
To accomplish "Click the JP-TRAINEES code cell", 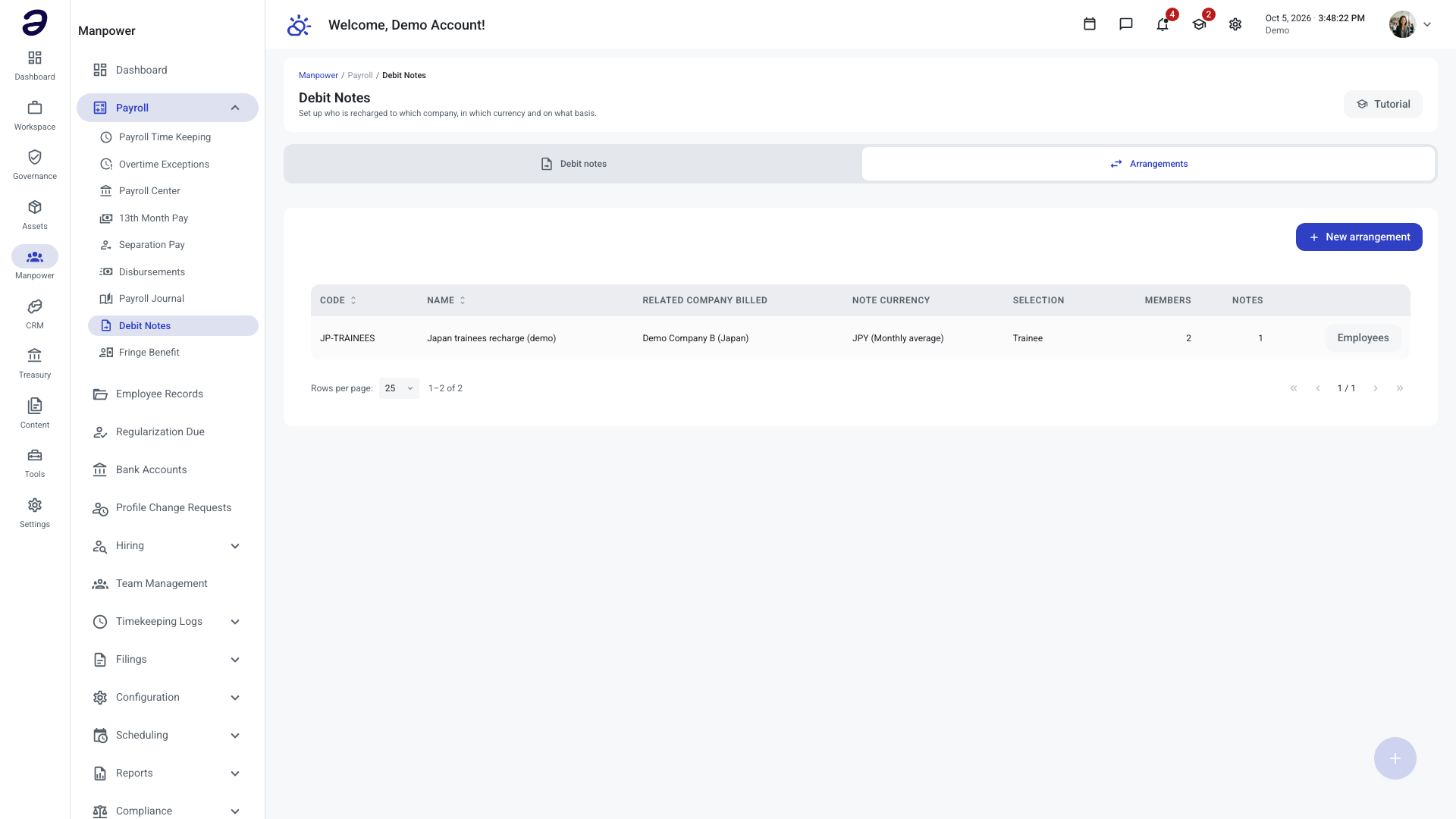I will [347, 338].
